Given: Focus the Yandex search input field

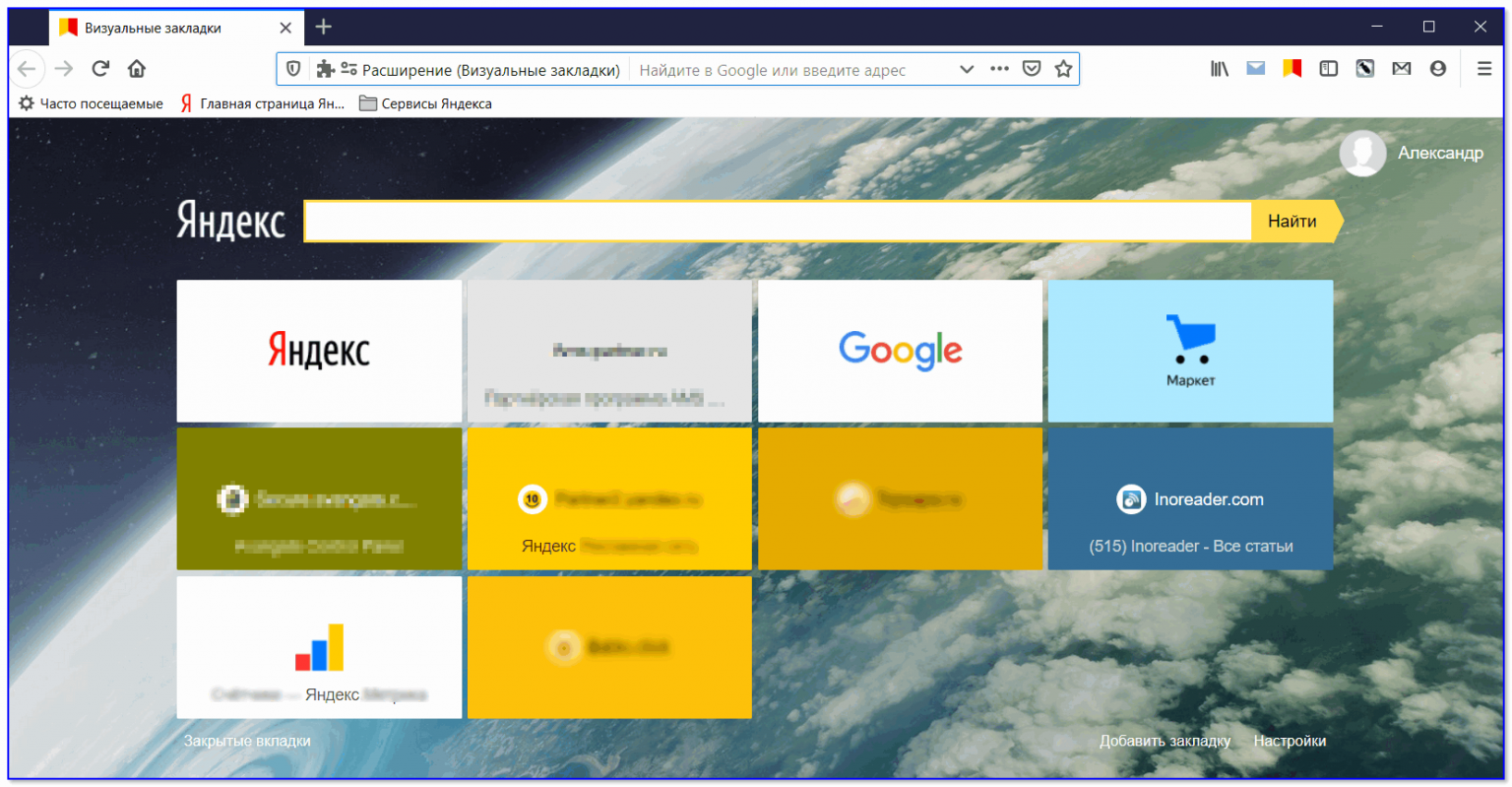Looking at the screenshot, I should point(778,222).
